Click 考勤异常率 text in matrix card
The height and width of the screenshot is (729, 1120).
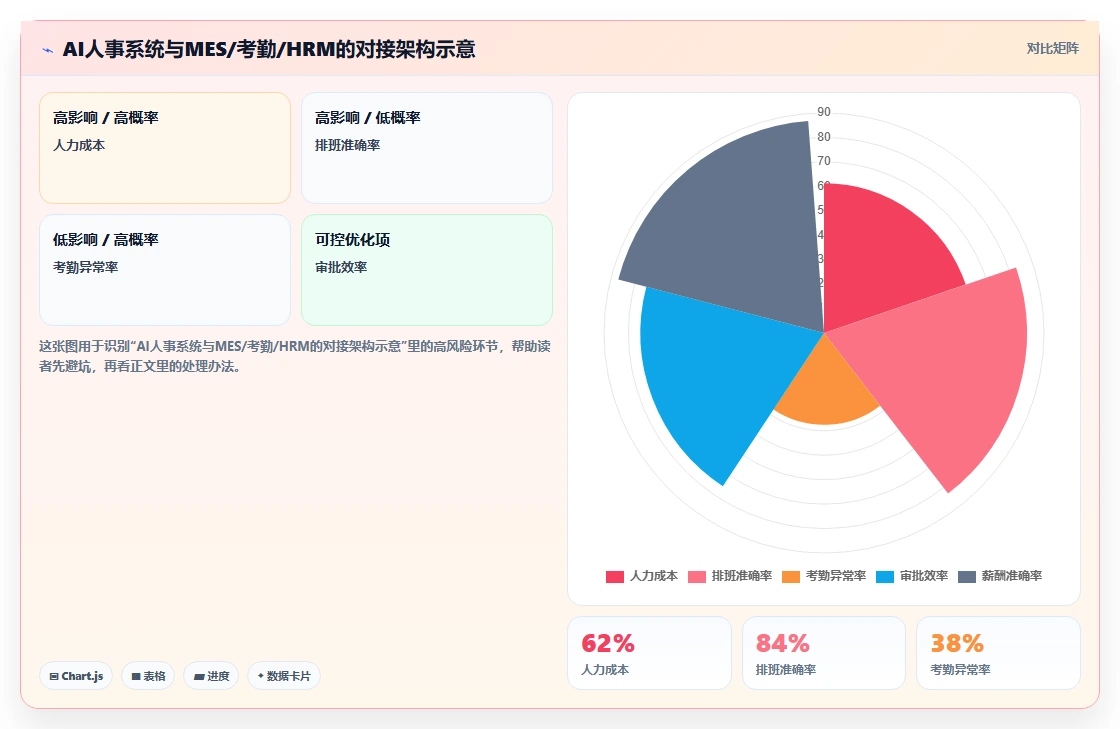85,267
